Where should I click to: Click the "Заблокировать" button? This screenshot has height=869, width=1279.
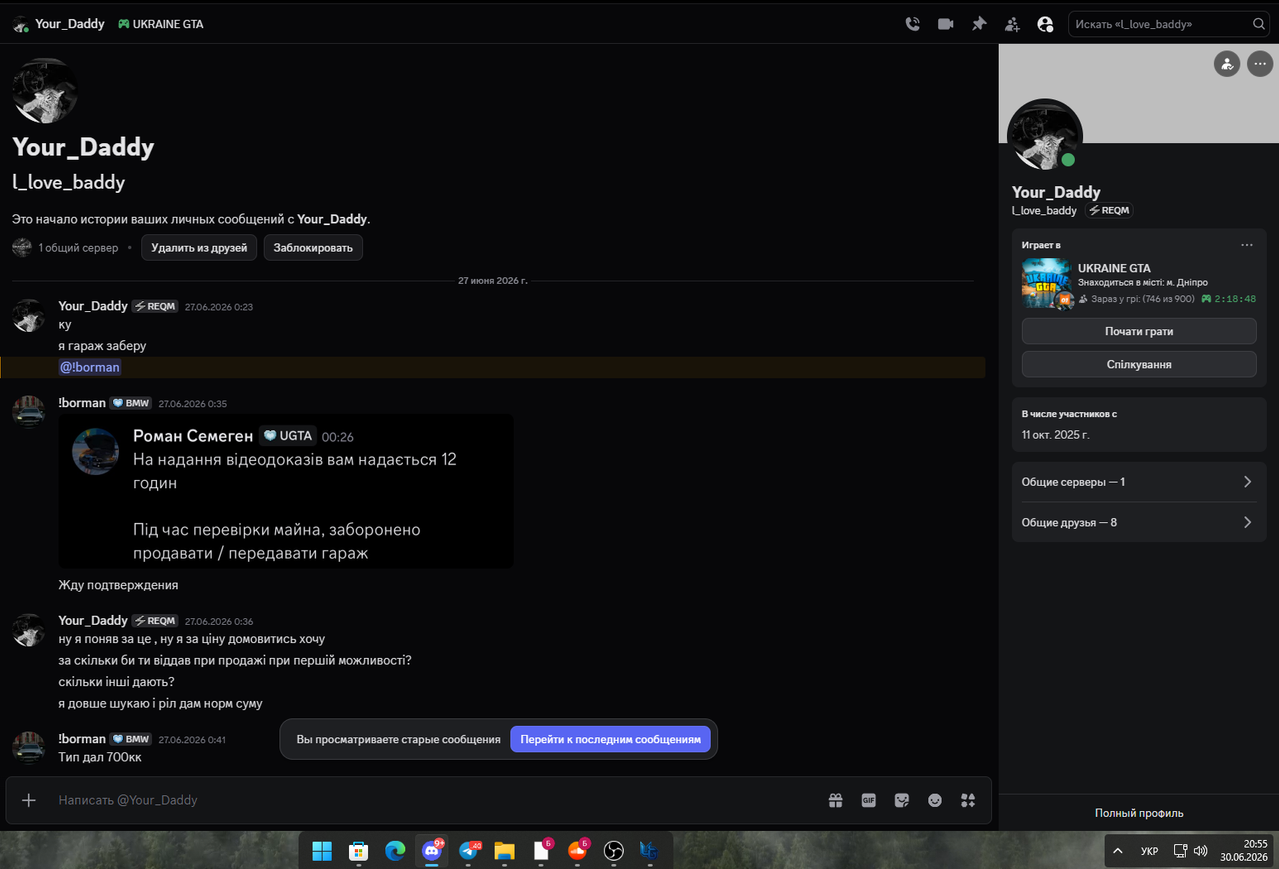coord(313,247)
